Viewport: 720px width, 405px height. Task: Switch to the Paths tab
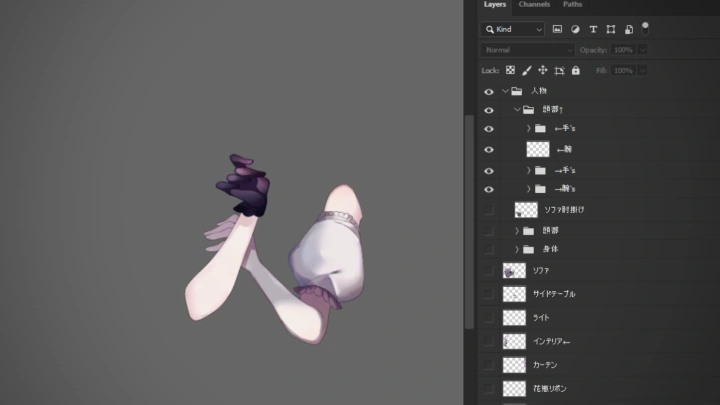click(573, 5)
